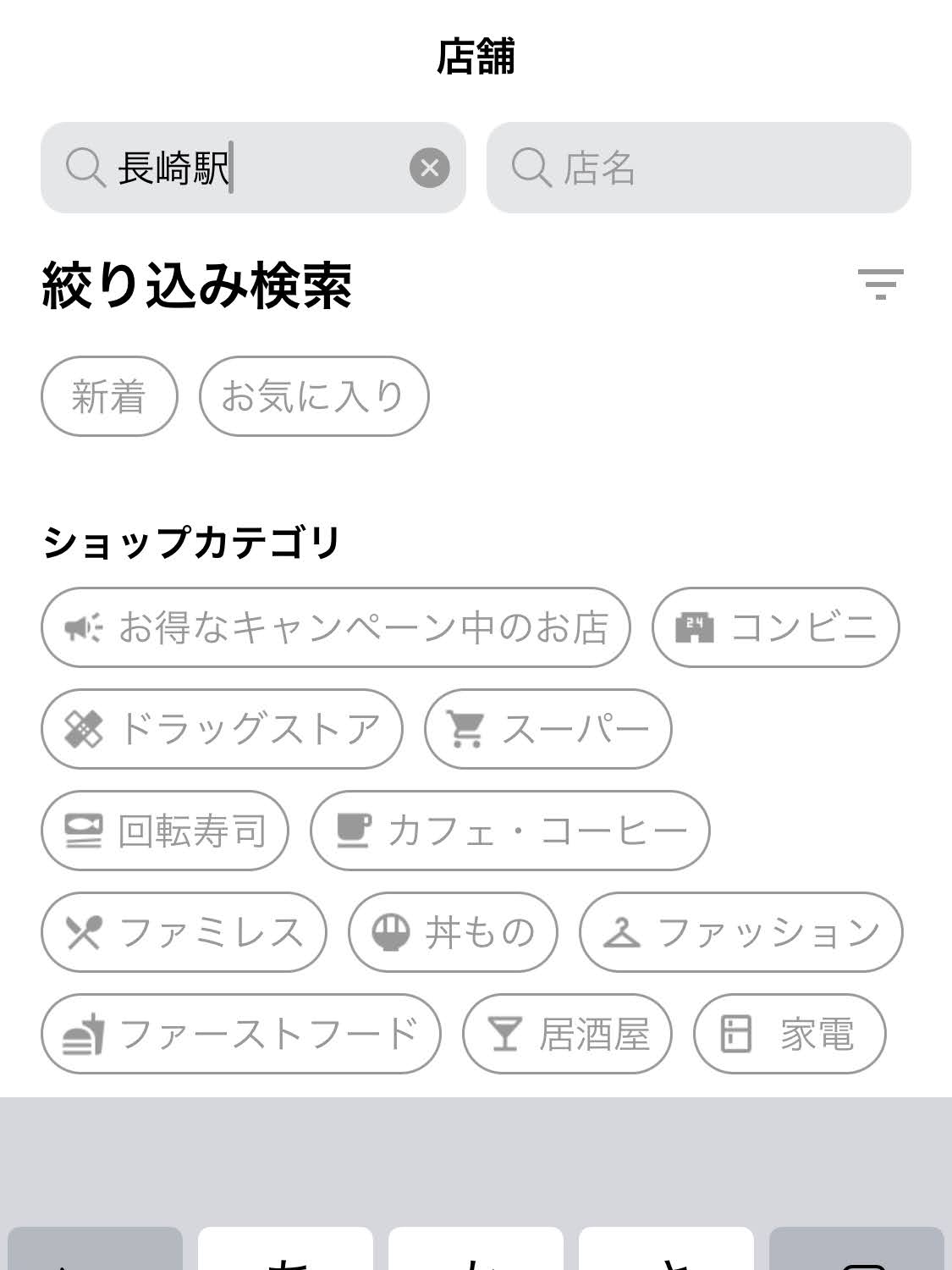This screenshot has width=952, height=1270.
Task: Toggle the お気に入り favorites filter
Action: click(314, 396)
